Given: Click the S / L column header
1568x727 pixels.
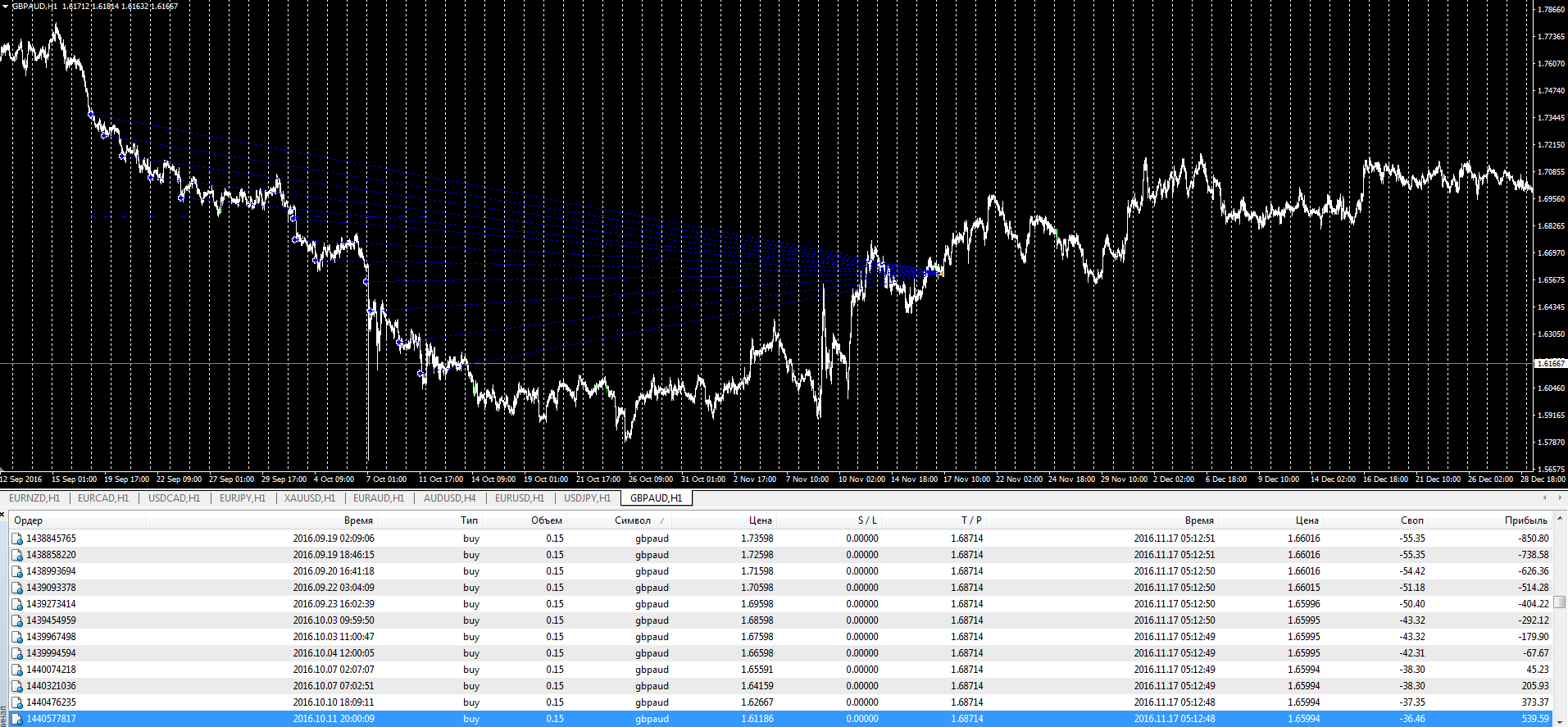Looking at the screenshot, I should 867,520.
